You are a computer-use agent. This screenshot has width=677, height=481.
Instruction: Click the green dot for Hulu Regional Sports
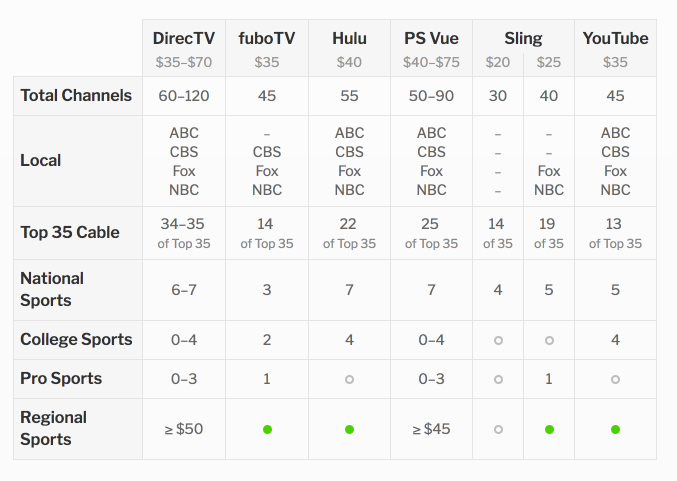(x=349, y=429)
